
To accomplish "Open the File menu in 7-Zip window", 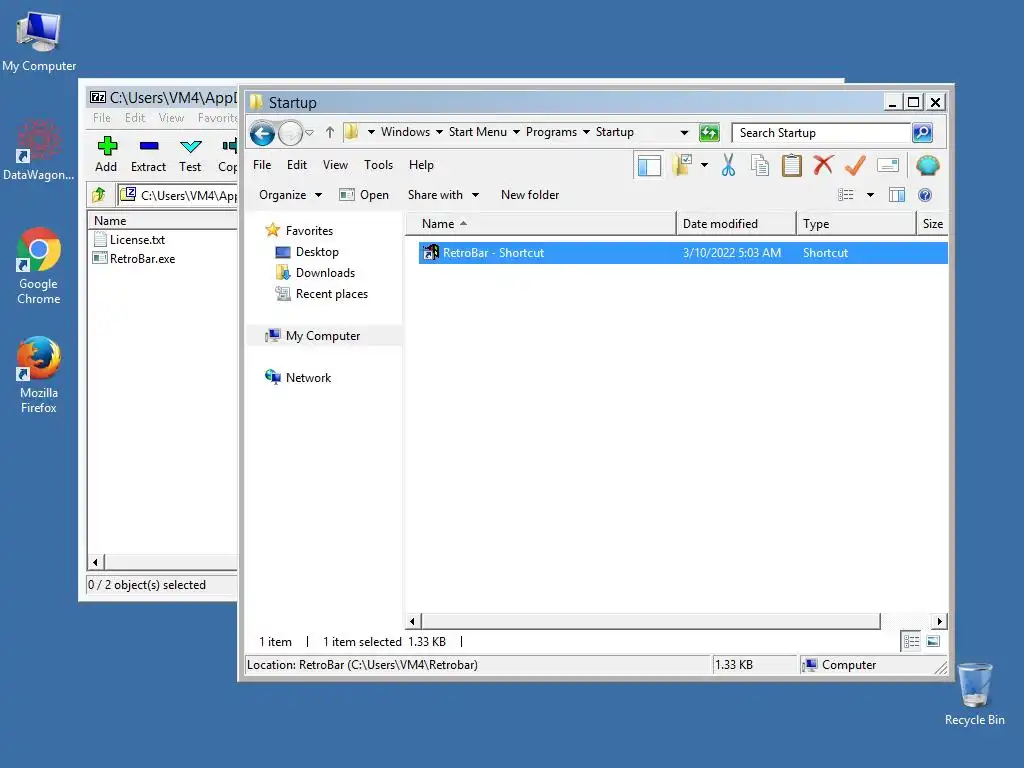I will click(101, 118).
